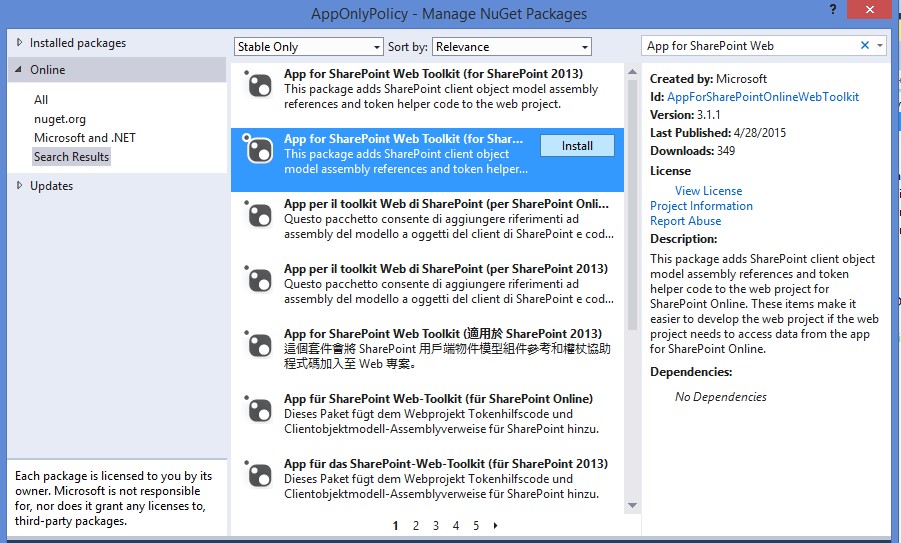Image resolution: width=901 pixels, height=543 pixels.
Task: Click icon of App für SharePoint Web-Toolkit (für SharePoint Online)
Action: 259,410
